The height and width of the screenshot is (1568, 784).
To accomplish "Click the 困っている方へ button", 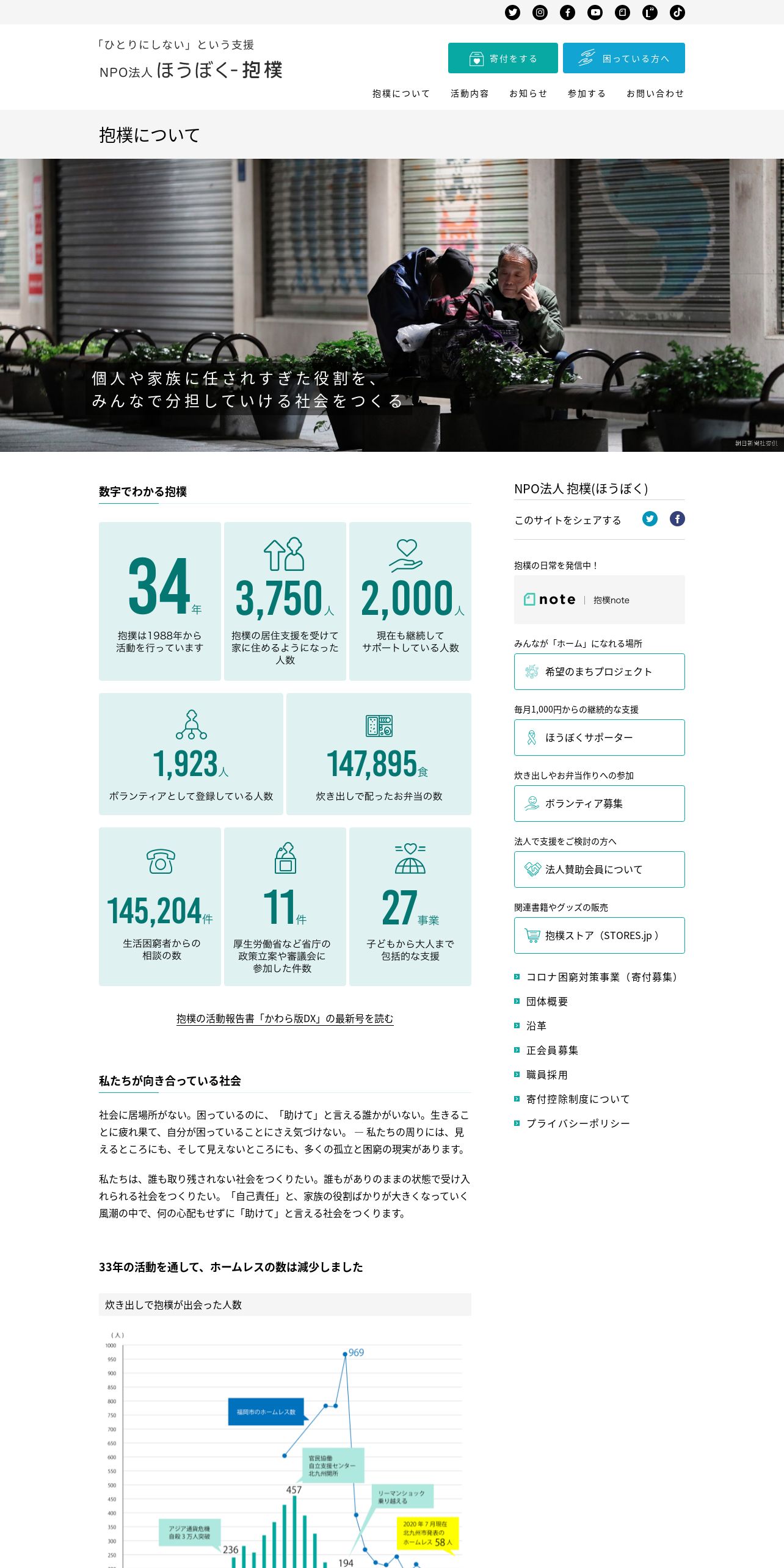I will coord(624,58).
